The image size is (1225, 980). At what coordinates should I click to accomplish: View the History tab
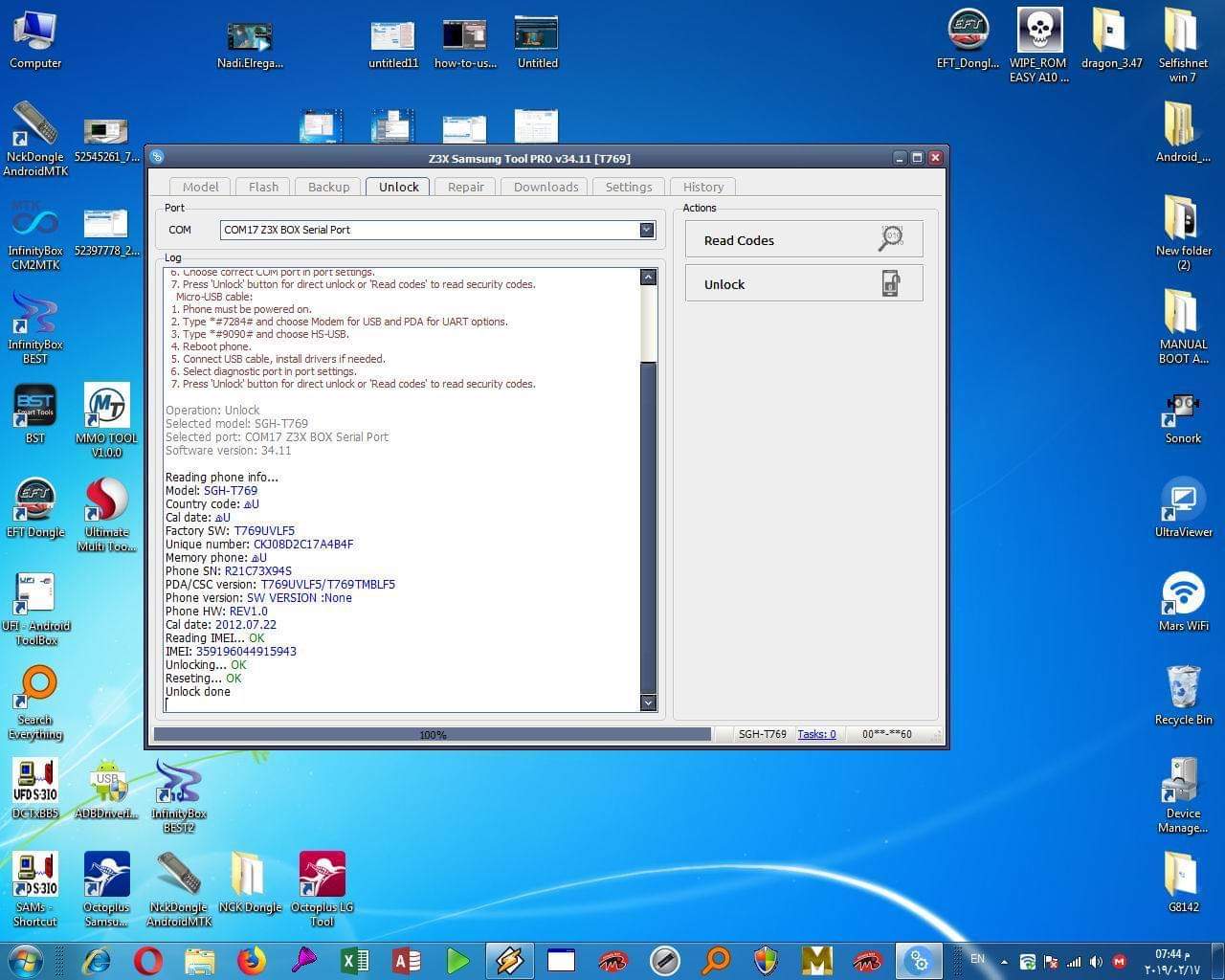coord(703,187)
